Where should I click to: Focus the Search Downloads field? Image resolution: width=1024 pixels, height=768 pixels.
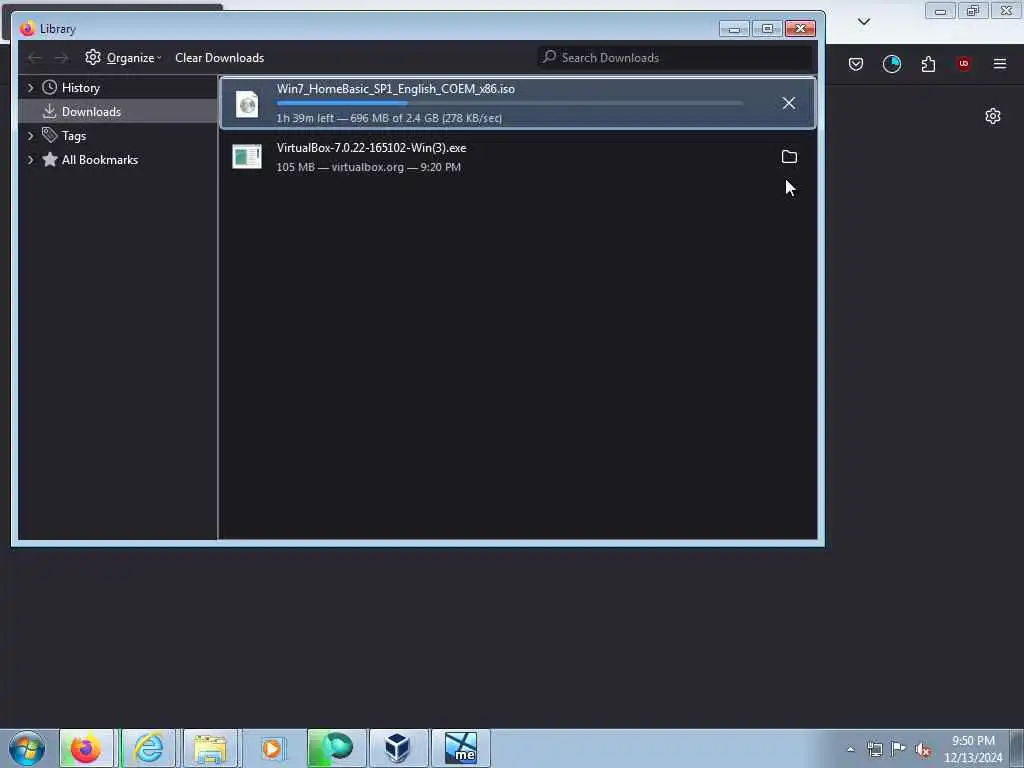[675, 57]
